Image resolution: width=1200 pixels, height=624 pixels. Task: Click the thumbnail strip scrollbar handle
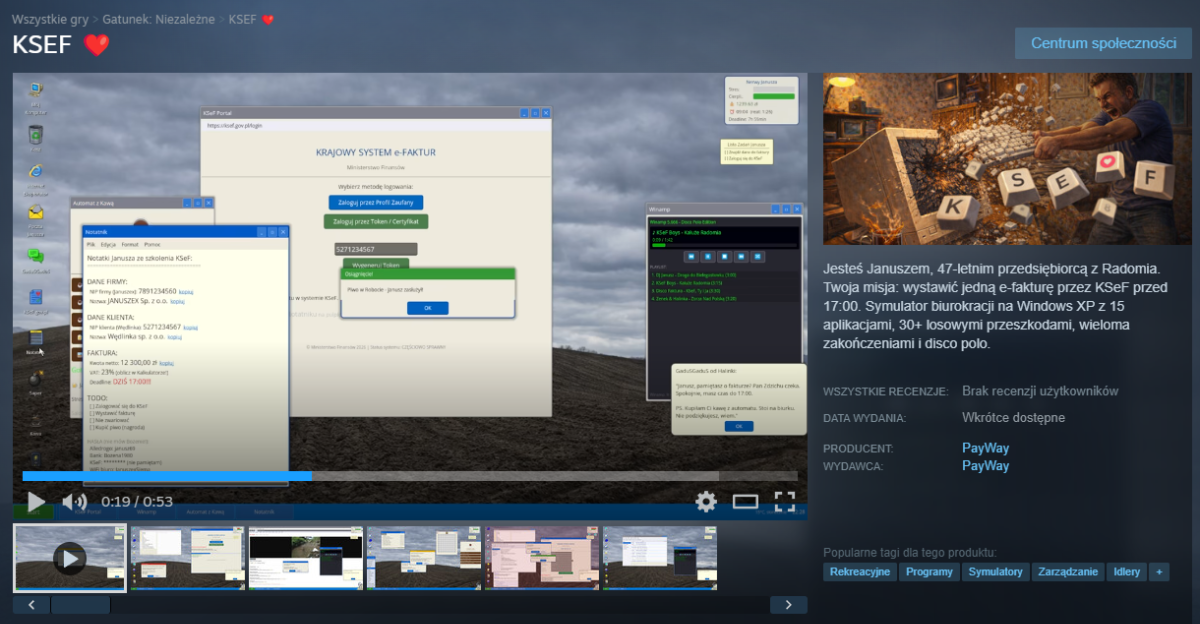pyautogui.click(x=80, y=605)
